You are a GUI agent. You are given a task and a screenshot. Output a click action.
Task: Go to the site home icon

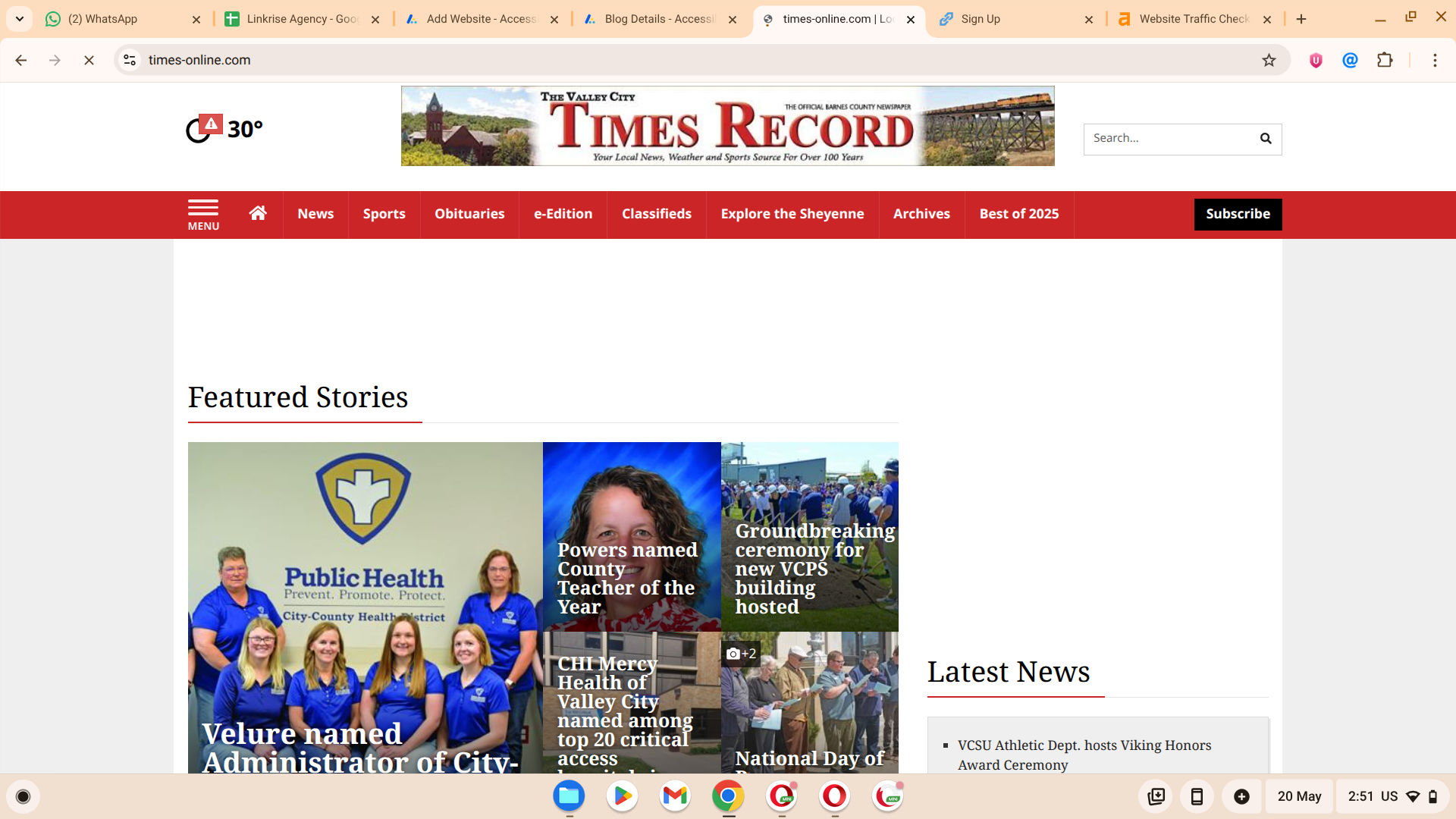[x=258, y=214]
